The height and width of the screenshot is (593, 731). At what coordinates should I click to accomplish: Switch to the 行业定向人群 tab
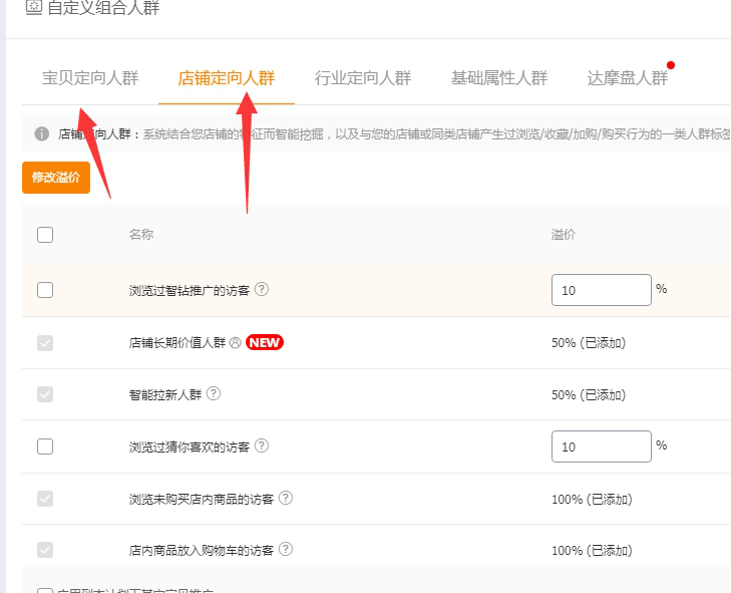click(x=362, y=78)
